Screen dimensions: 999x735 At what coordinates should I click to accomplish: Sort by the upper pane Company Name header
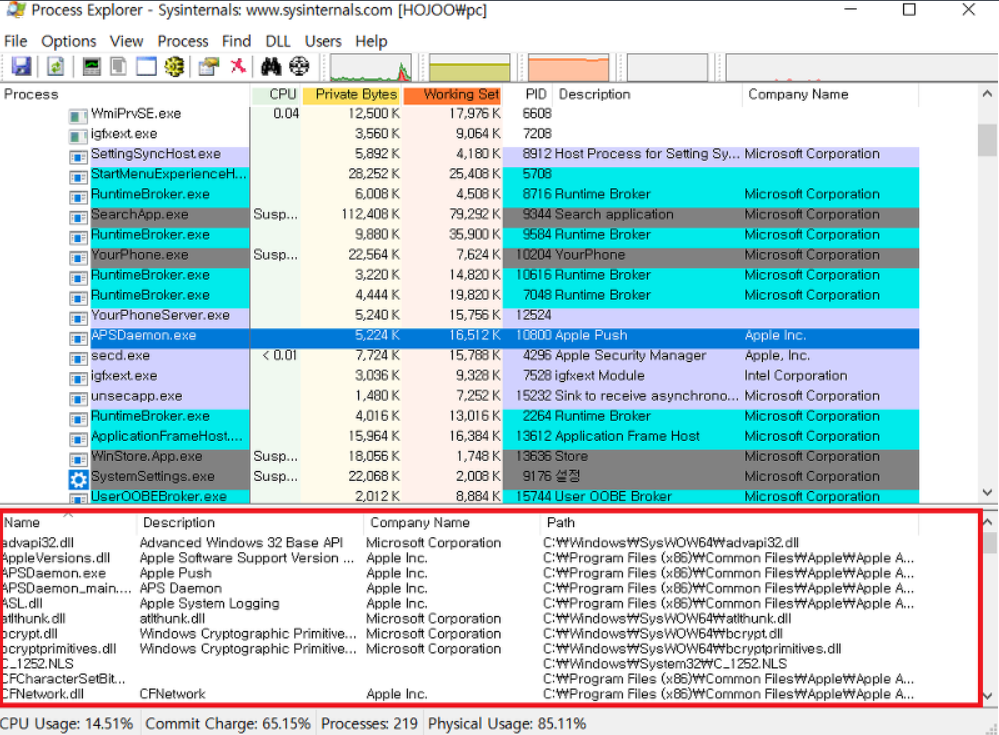coord(830,94)
